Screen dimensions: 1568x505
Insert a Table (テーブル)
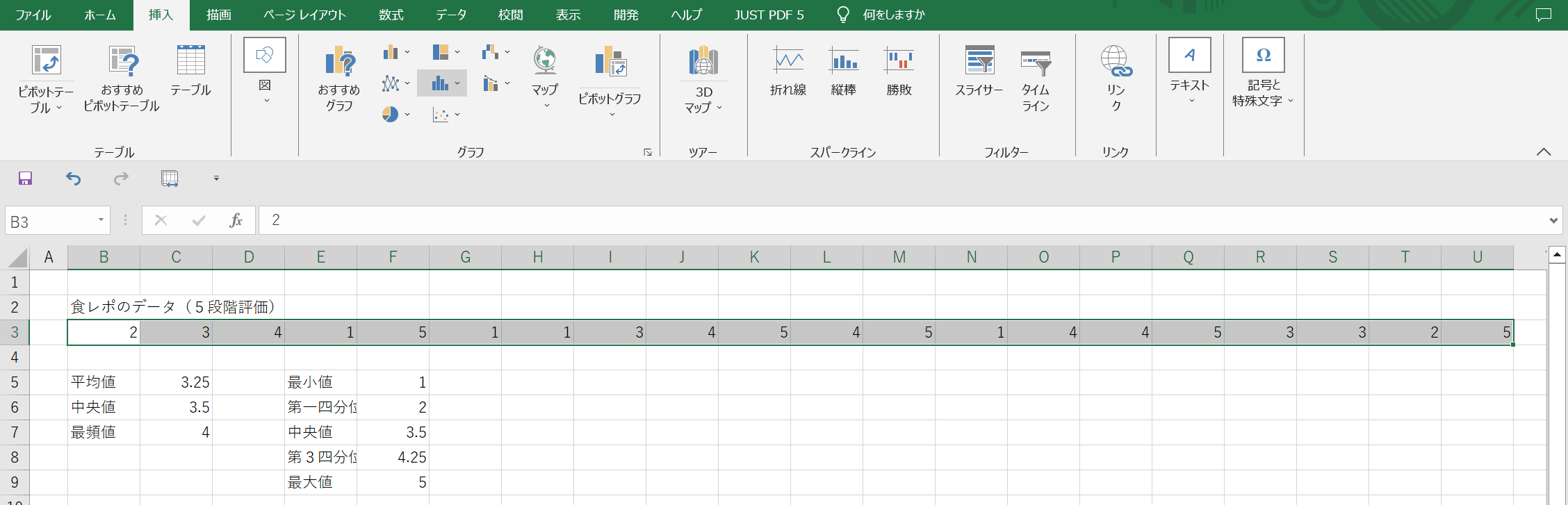click(190, 71)
